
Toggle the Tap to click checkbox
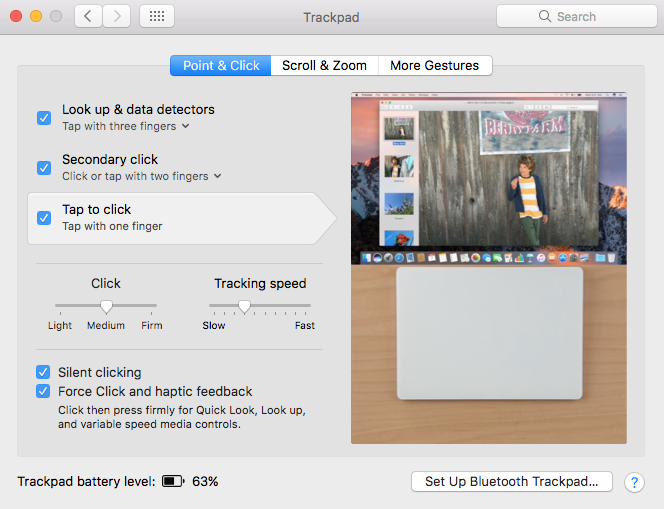pos(44,218)
